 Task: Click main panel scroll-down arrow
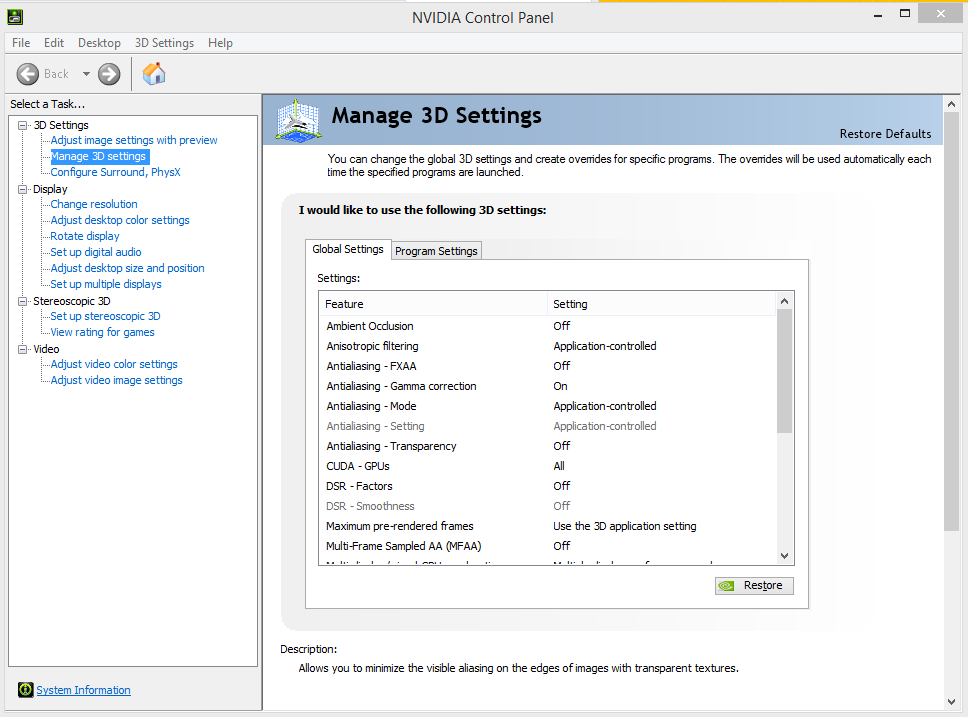(951, 702)
